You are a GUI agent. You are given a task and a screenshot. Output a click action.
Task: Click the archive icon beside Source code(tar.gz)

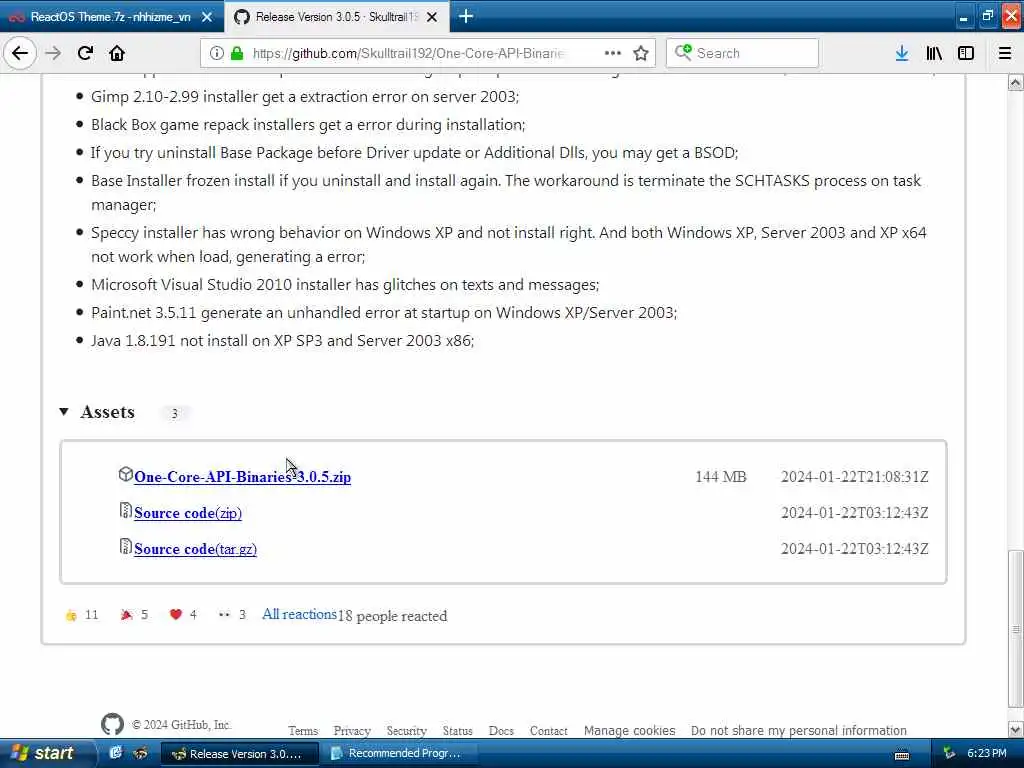(125, 546)
